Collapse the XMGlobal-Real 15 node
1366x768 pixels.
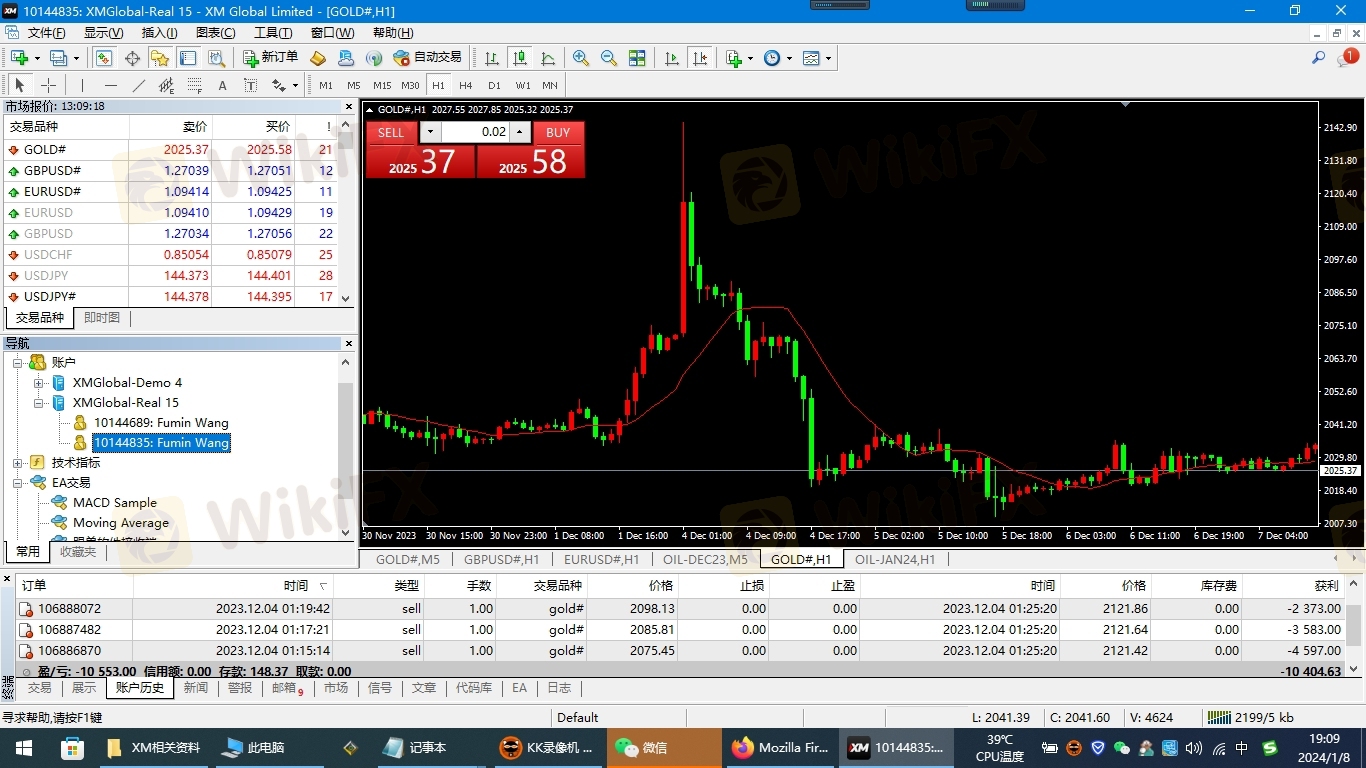(39, 403)
